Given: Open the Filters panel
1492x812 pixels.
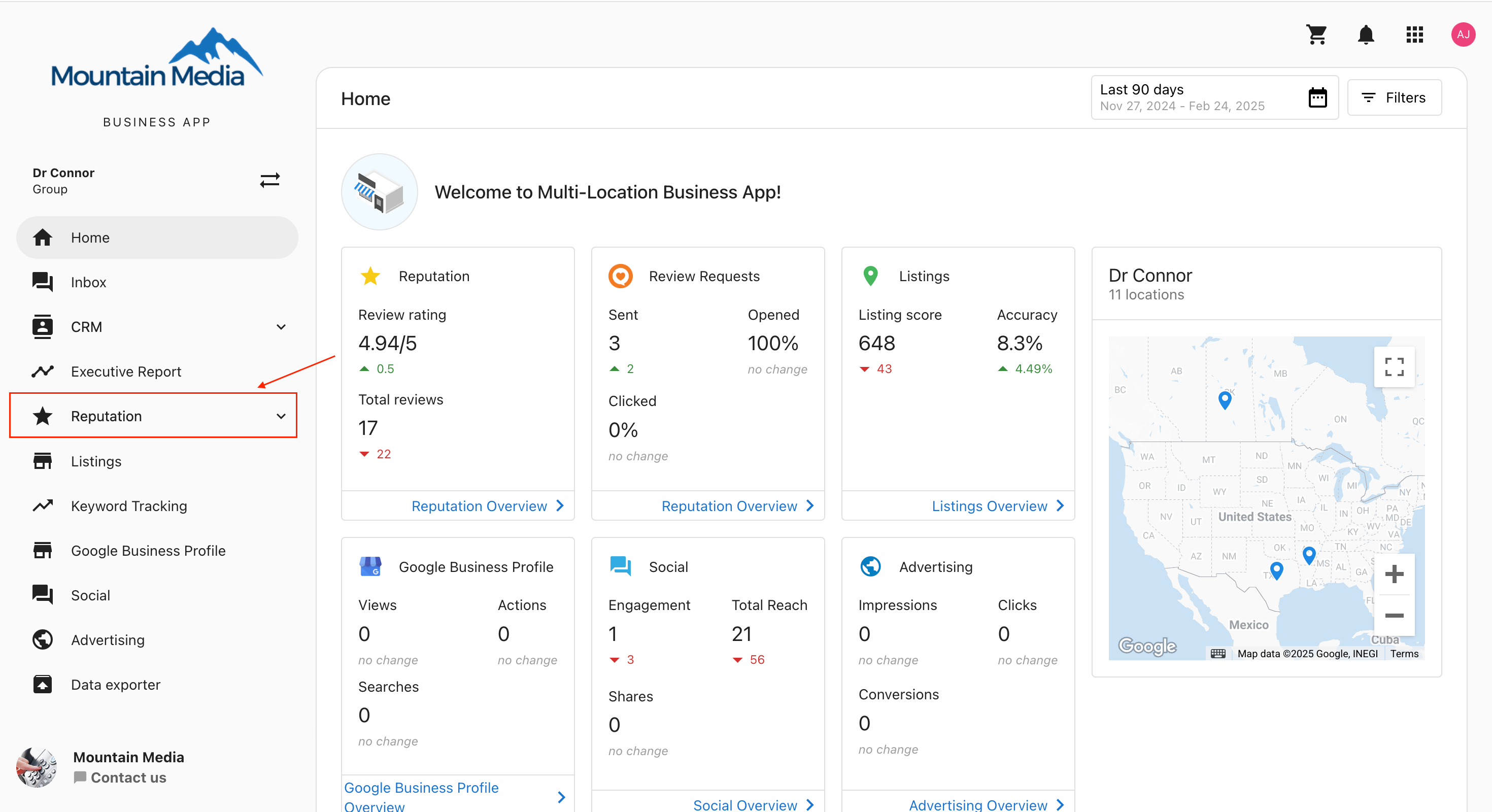Looking at the screenshot, I should (1394, 97).
